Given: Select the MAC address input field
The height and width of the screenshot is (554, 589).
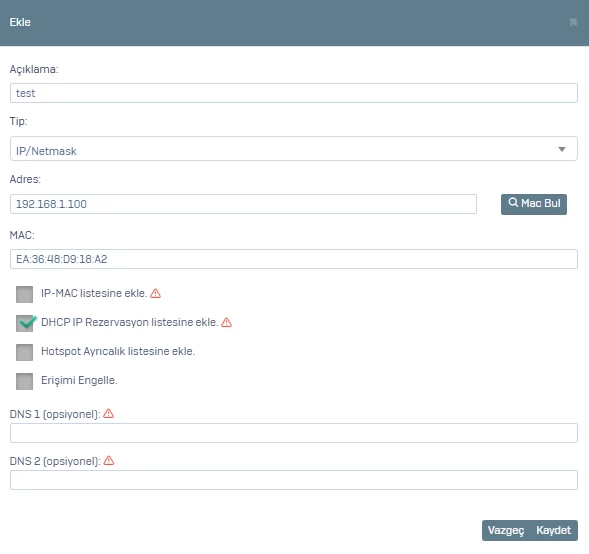Looking at the screenshot, I should (294, 259).
